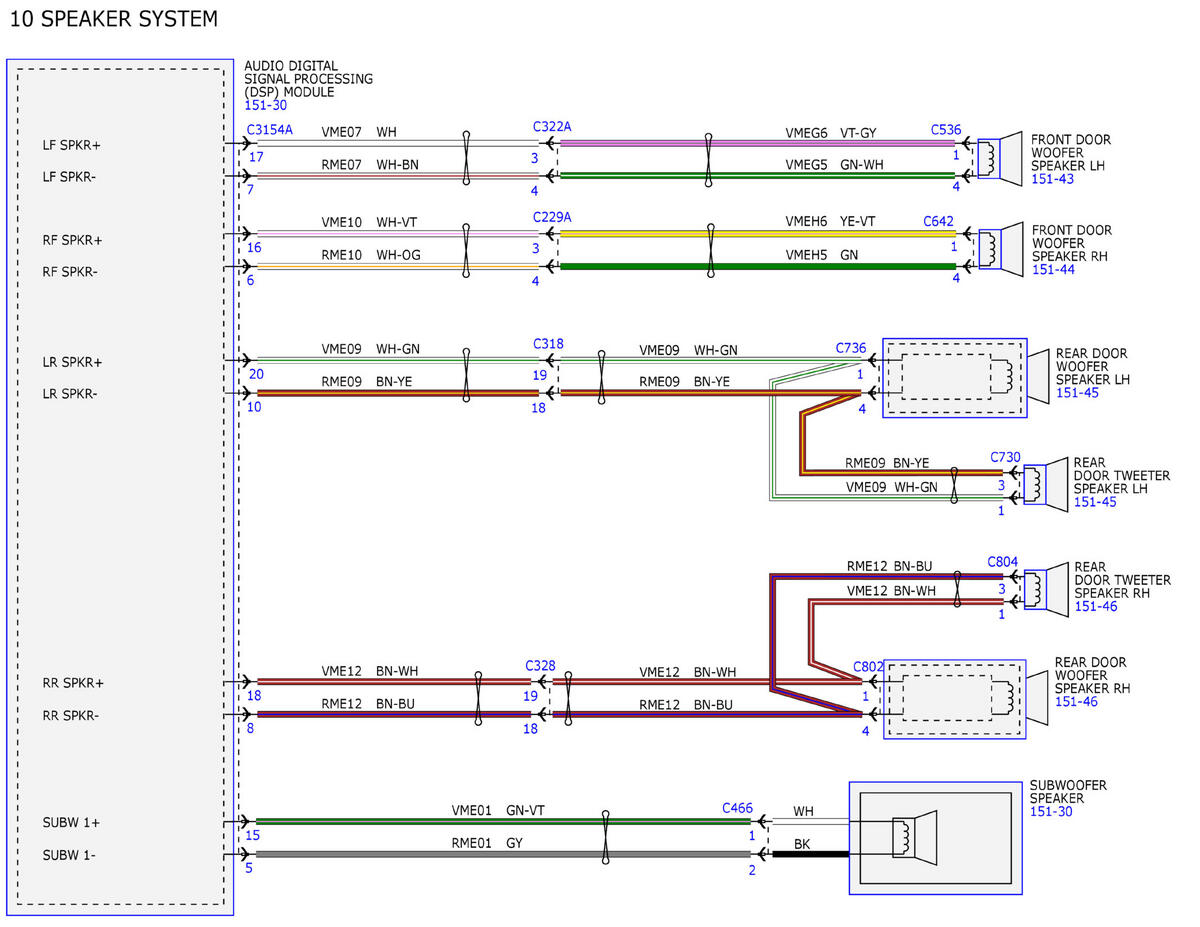This screenshot has width=1200, height=927.
Task: Click the WH wire label at the subwoofer
Action: click(x=803, y=811)
